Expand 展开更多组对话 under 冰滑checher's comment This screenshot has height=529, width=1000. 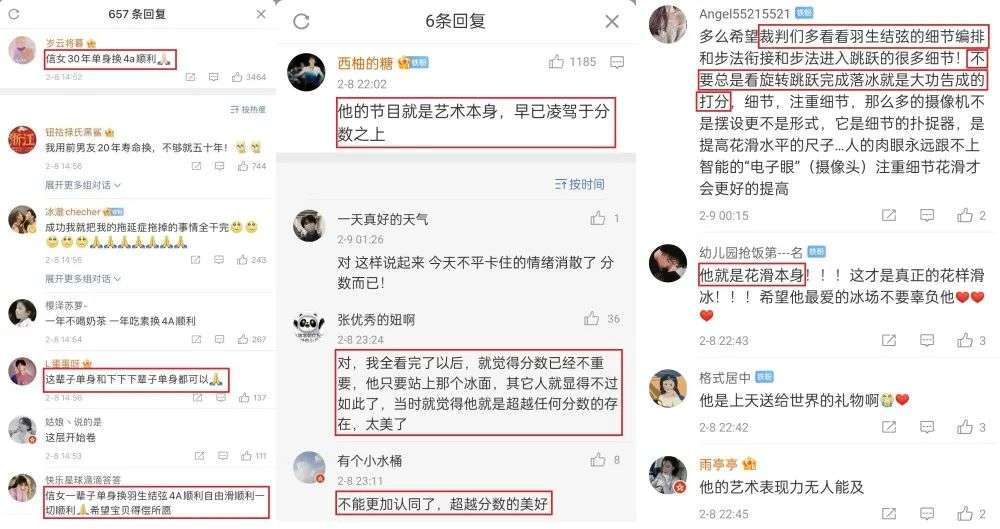(82, 279)
